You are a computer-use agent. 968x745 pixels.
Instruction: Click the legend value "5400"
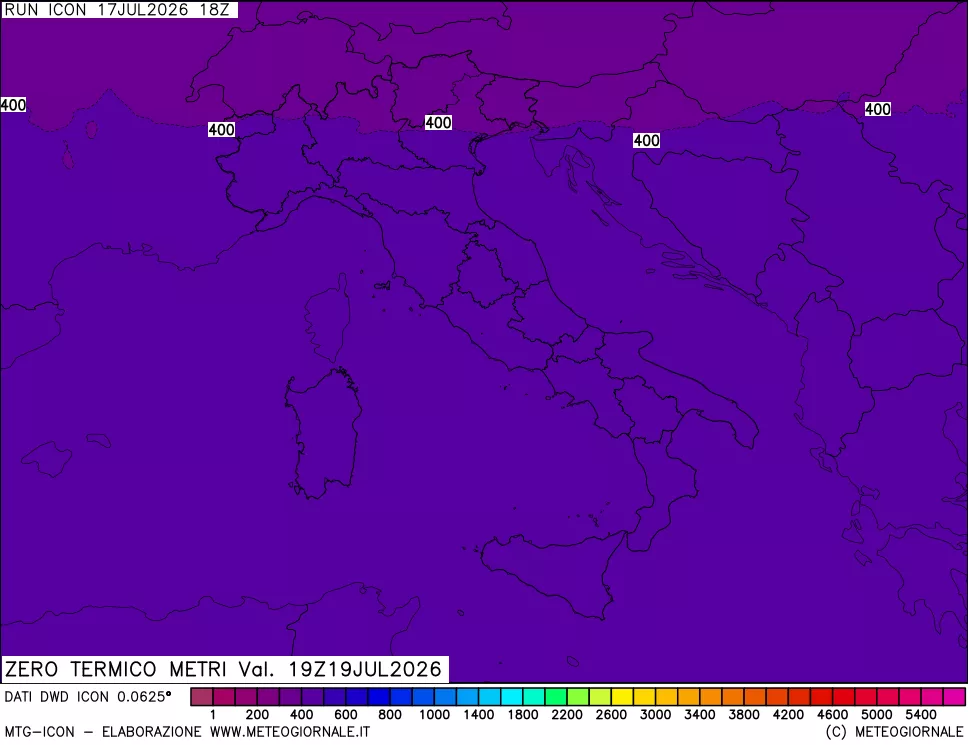(x=921, y=715)
